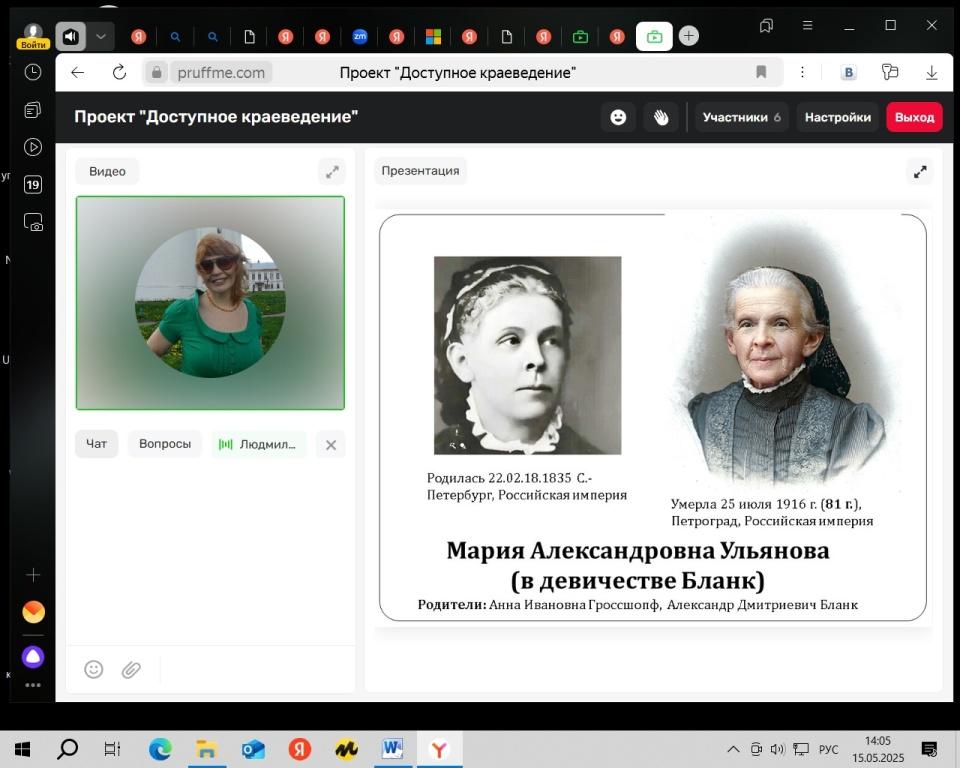The width and height of the screenshot is (960, 768).
Task: Open the sidebar tabs overview icon
Action: coord(32,110)
